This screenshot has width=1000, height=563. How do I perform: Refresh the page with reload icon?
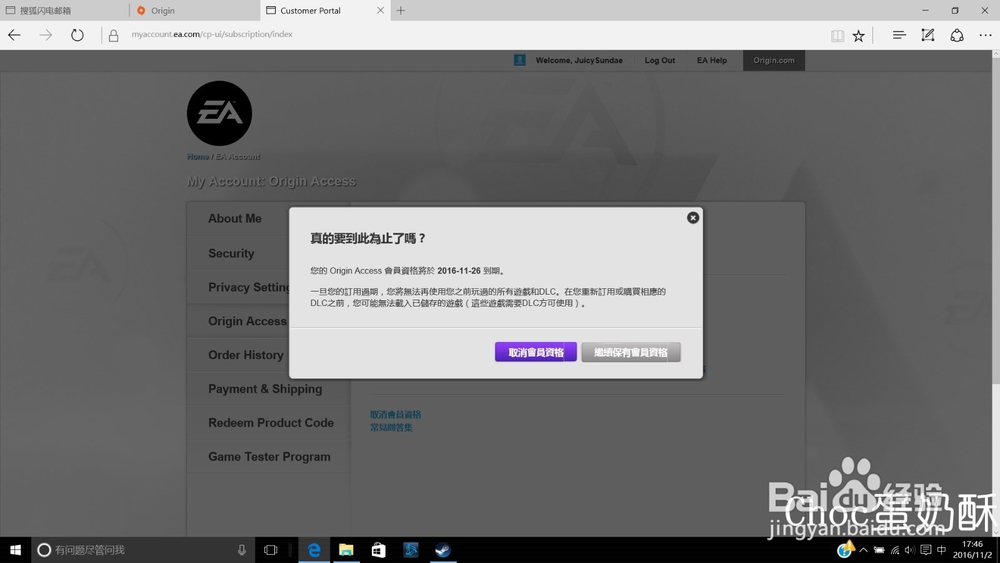pos(77,35)
